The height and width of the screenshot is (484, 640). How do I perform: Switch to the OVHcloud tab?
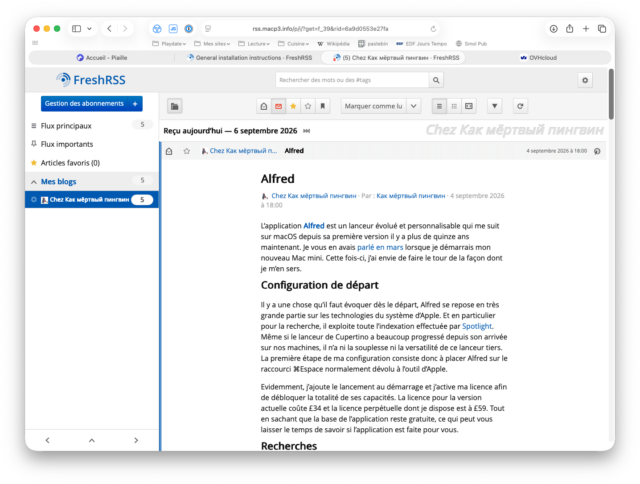tap(538, 58)
